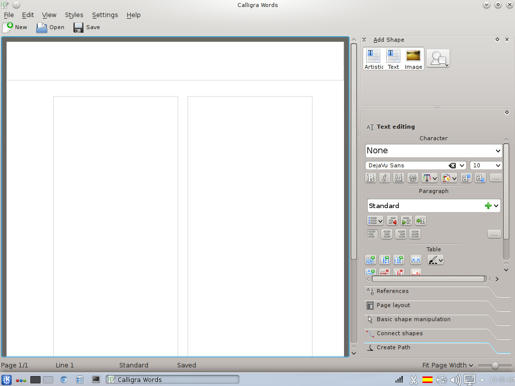This screenshot has width=515, height=386.
Task: Click the tool options horizontal scrollbar
Action: 429,279
